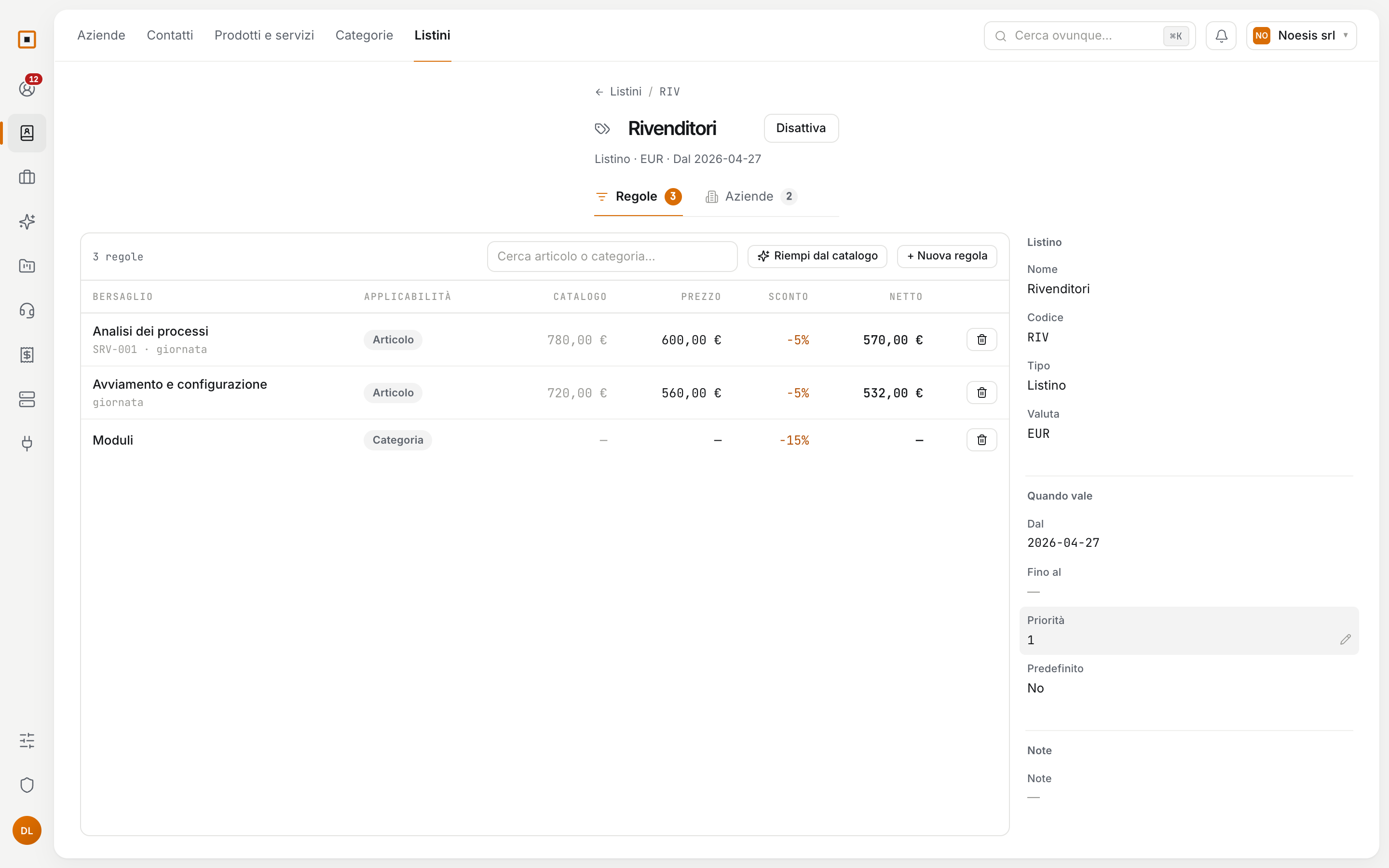Open the Noesis srl company dropdown
The width and height of the screenshot is (1389, 868).
tap(1301, 36)
